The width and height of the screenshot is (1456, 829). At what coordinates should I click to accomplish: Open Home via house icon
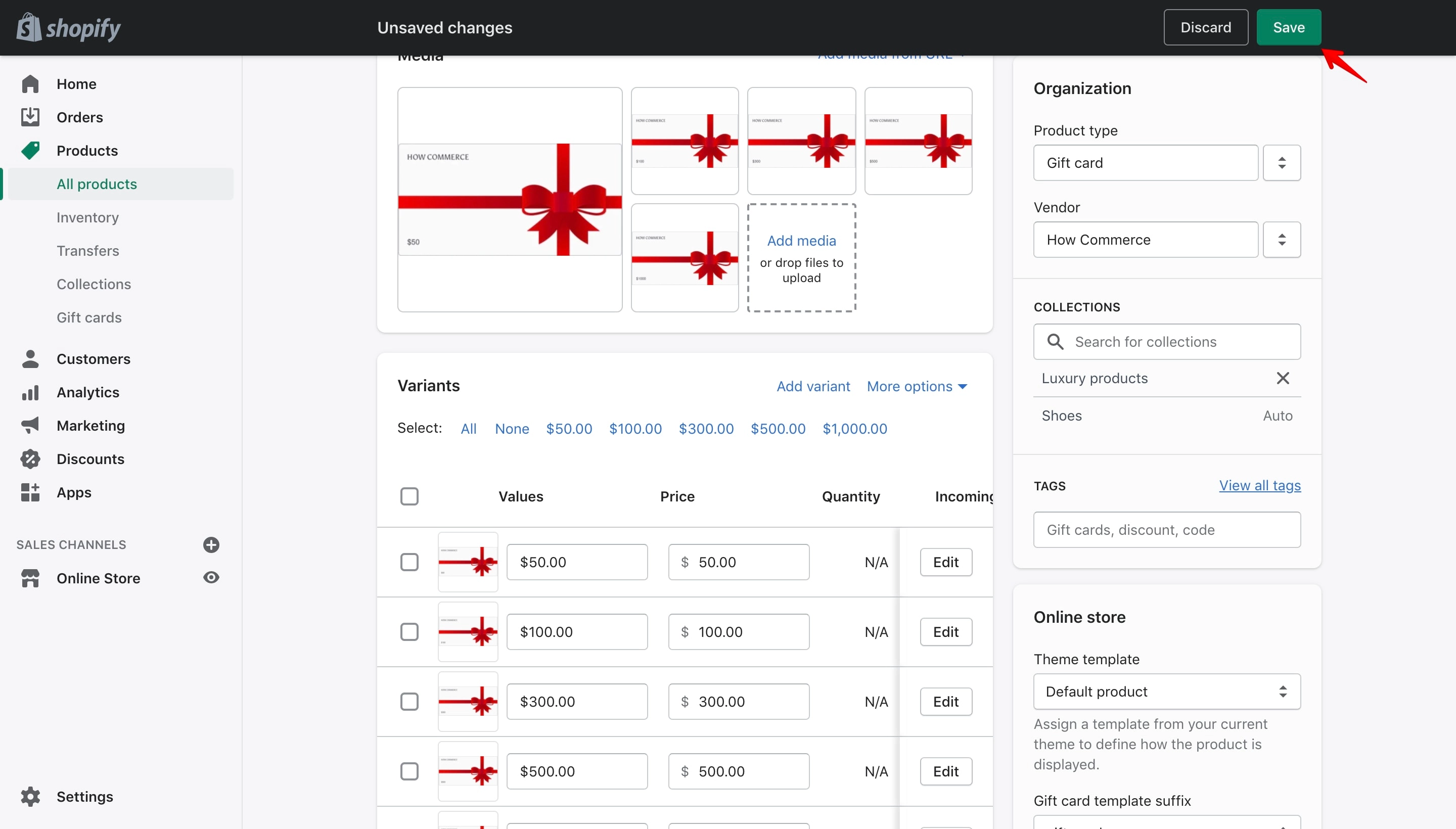30,84
